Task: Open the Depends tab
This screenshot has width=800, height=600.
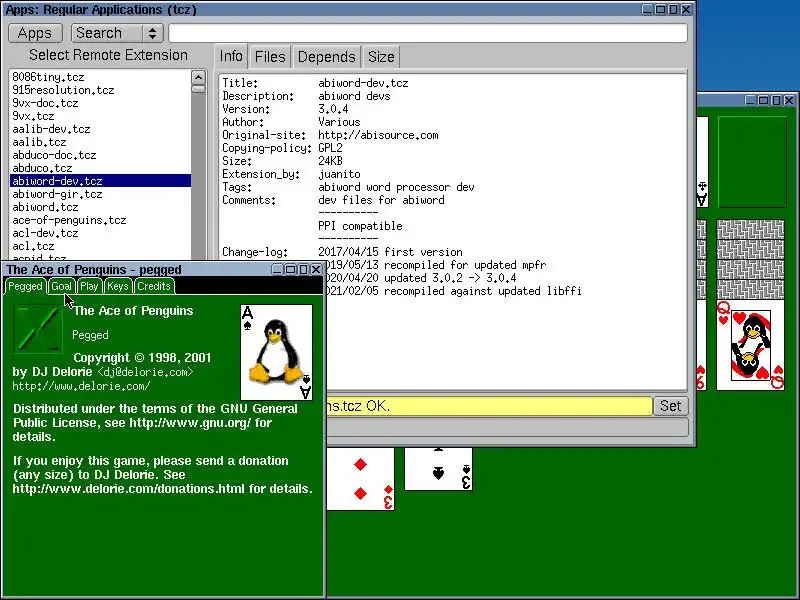Action: [x=327, y=57]
